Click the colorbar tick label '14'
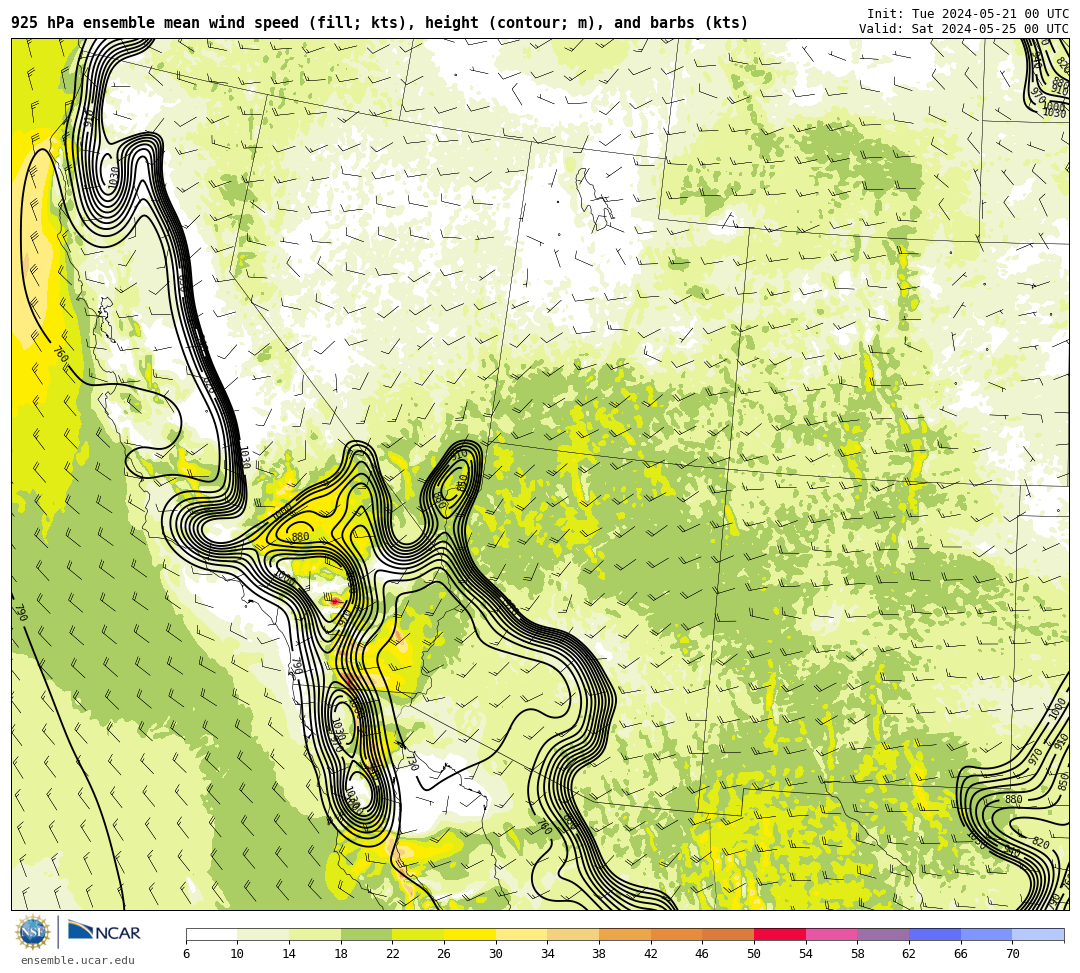This screenshot has height=973, width=1080. pyautogui.click(x=289, y=954)
